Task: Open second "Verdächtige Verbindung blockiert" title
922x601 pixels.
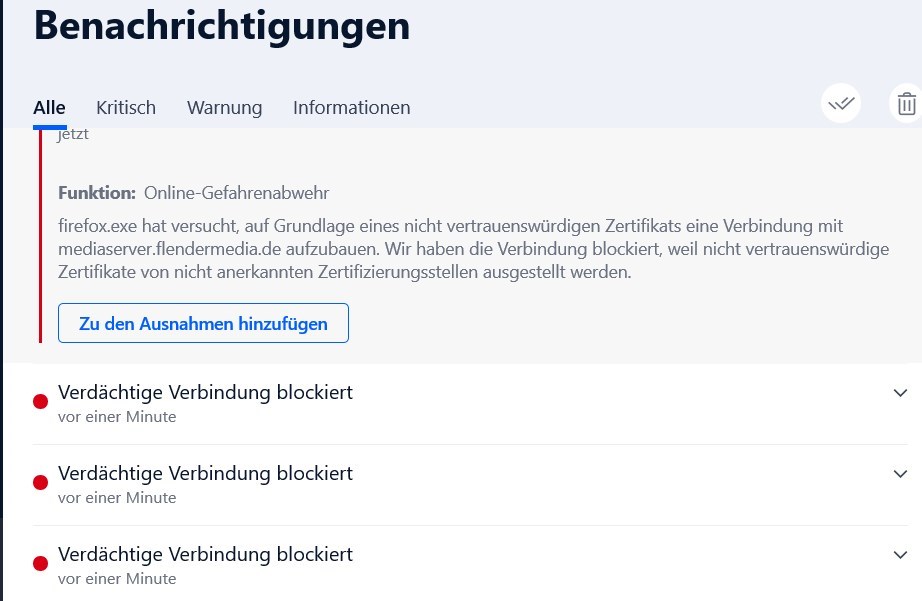Action: tap(205, 473)
